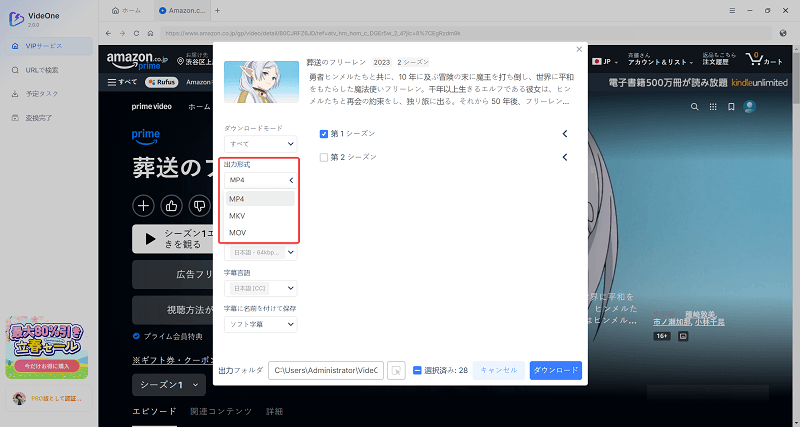800x427 pixels.
Task: Click the Prime Video bookmark icon
Action: (731, 107)
